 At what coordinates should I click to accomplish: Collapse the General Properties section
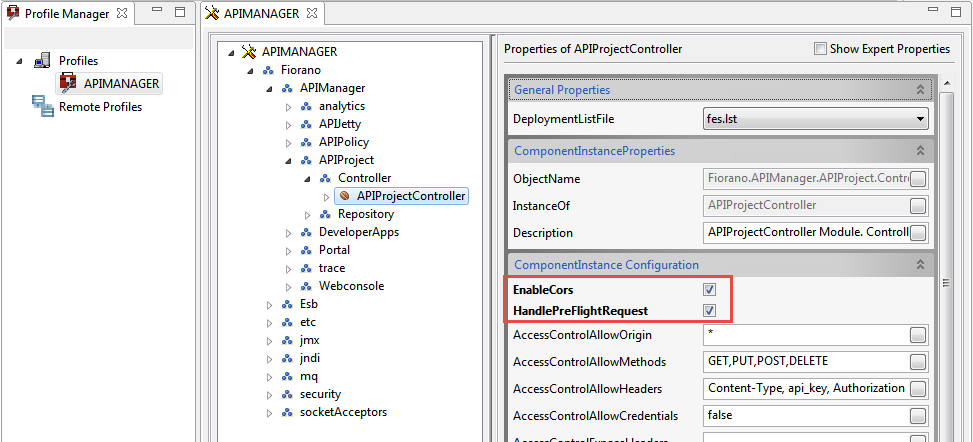[x=920, y=90]
